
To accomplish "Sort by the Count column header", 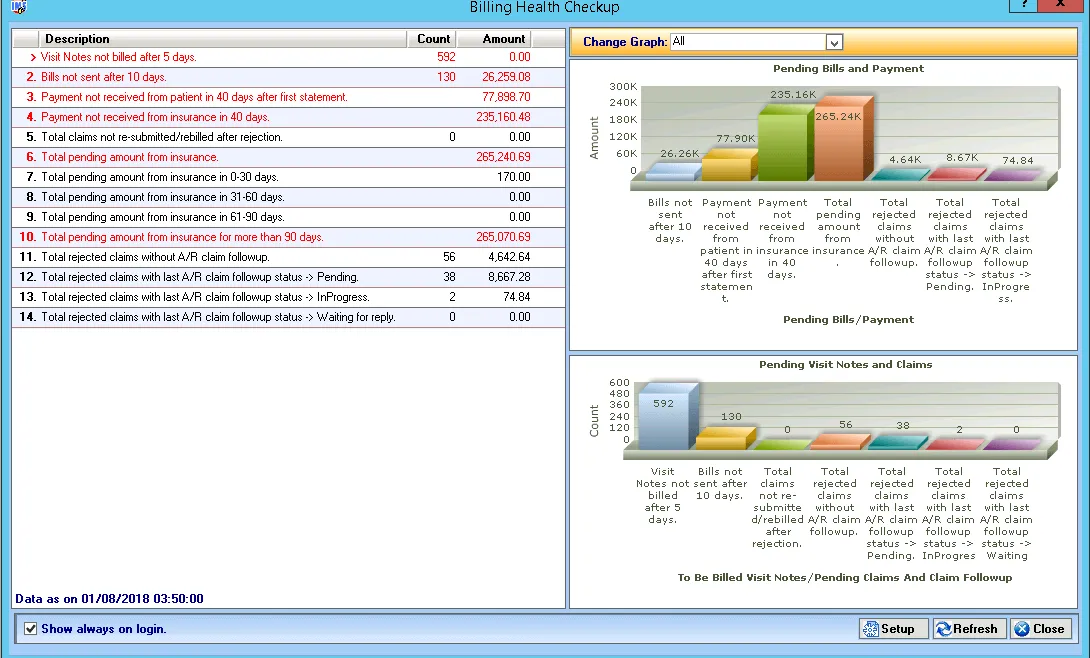I will coord(433,39).
